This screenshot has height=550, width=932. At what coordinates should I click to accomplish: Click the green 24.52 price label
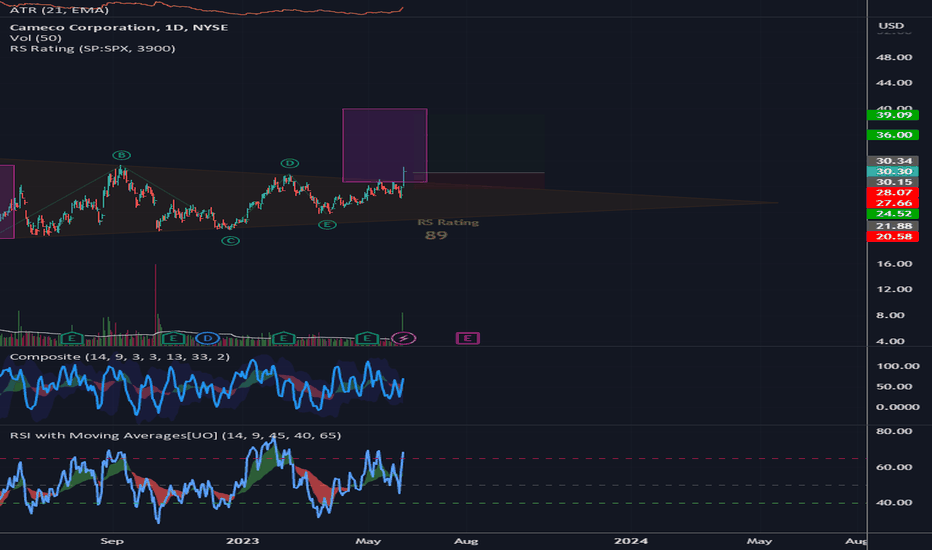[x=893, y=214]
